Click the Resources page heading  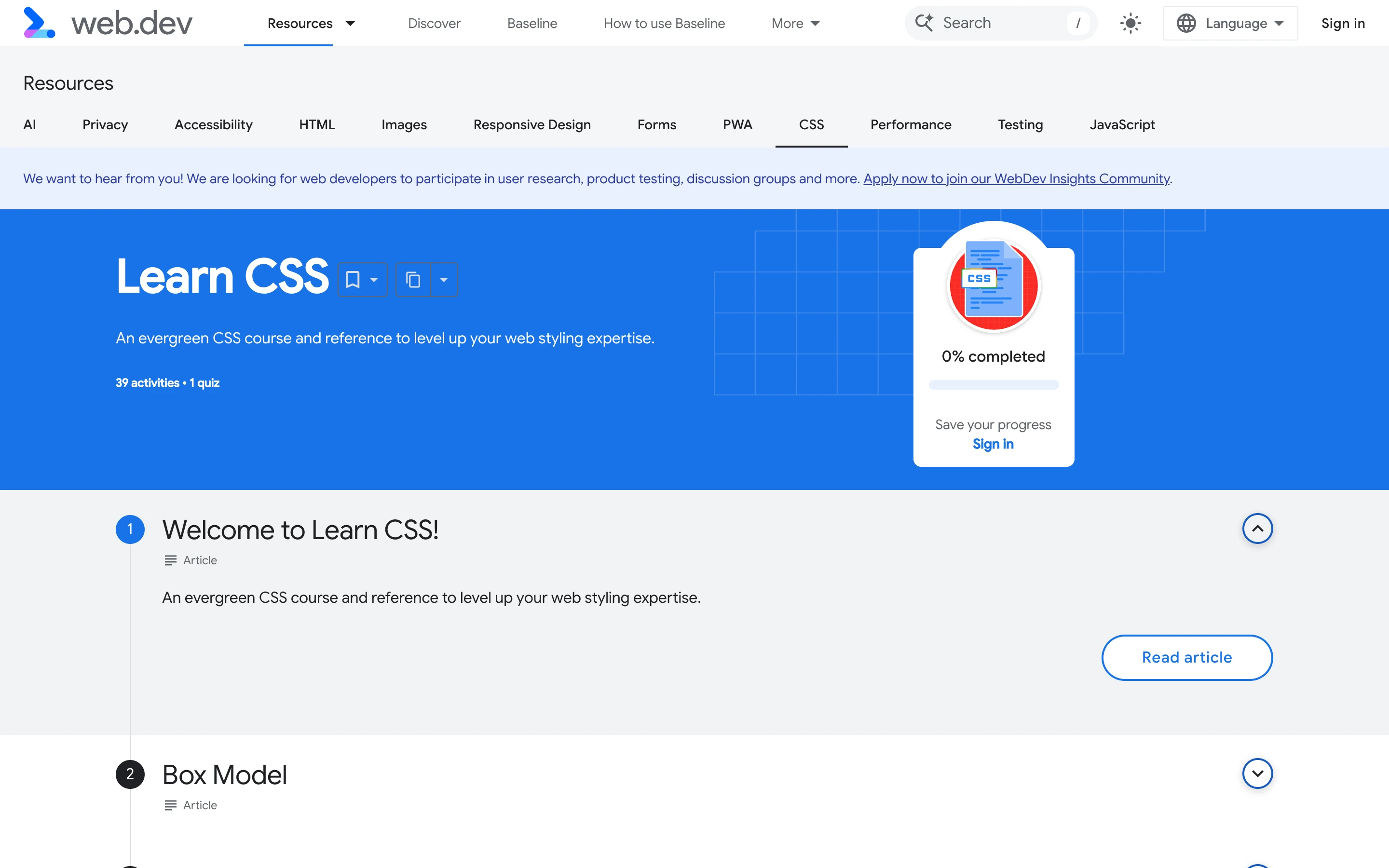(68, 83)
